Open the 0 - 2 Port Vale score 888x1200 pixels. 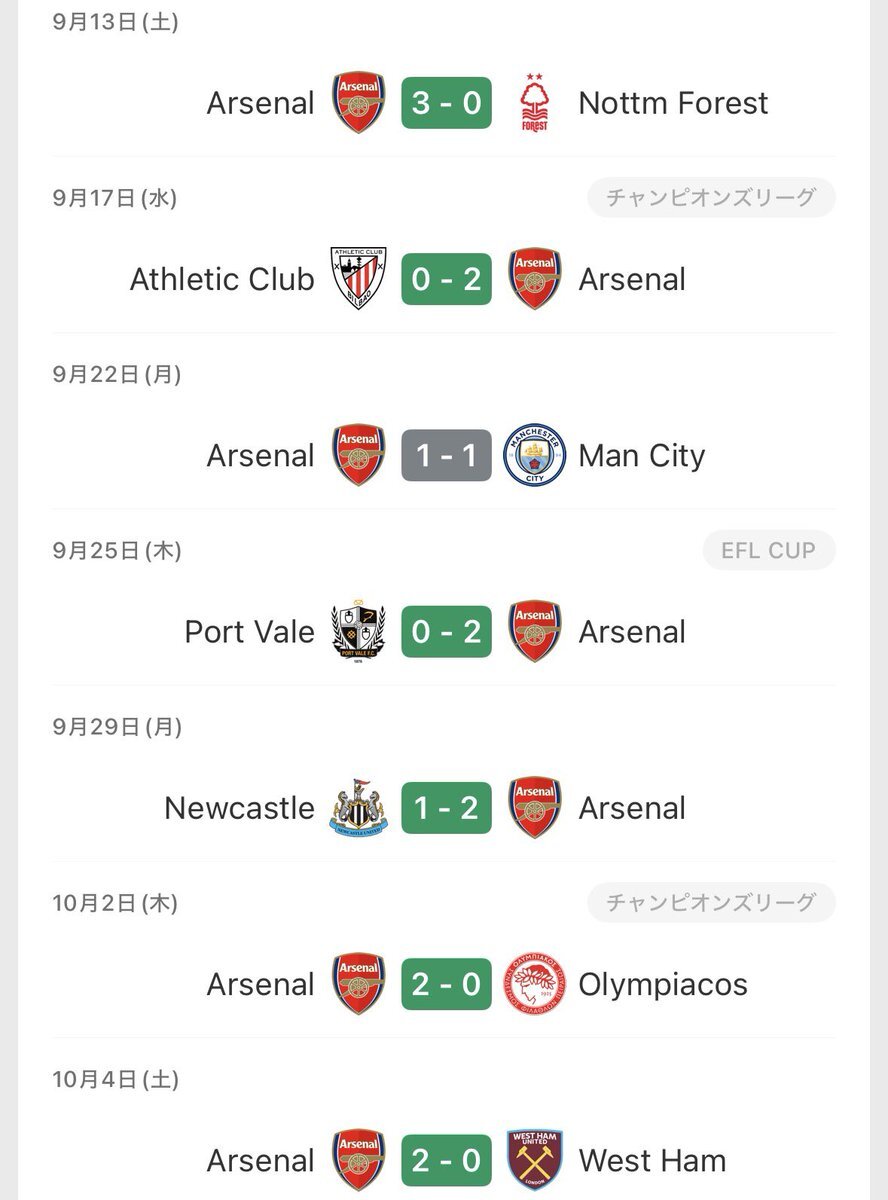point(446,632)
